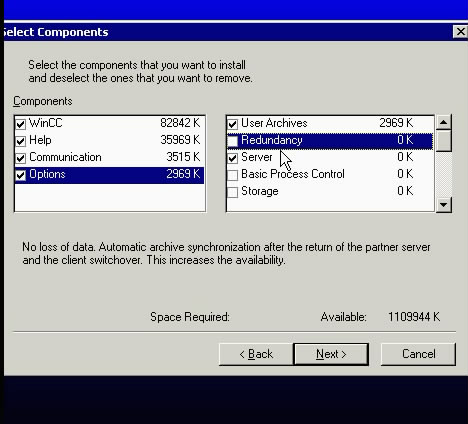Click the 82842 K size value
This screenshot has width=468, height=424.
click(x=180, y=123)
